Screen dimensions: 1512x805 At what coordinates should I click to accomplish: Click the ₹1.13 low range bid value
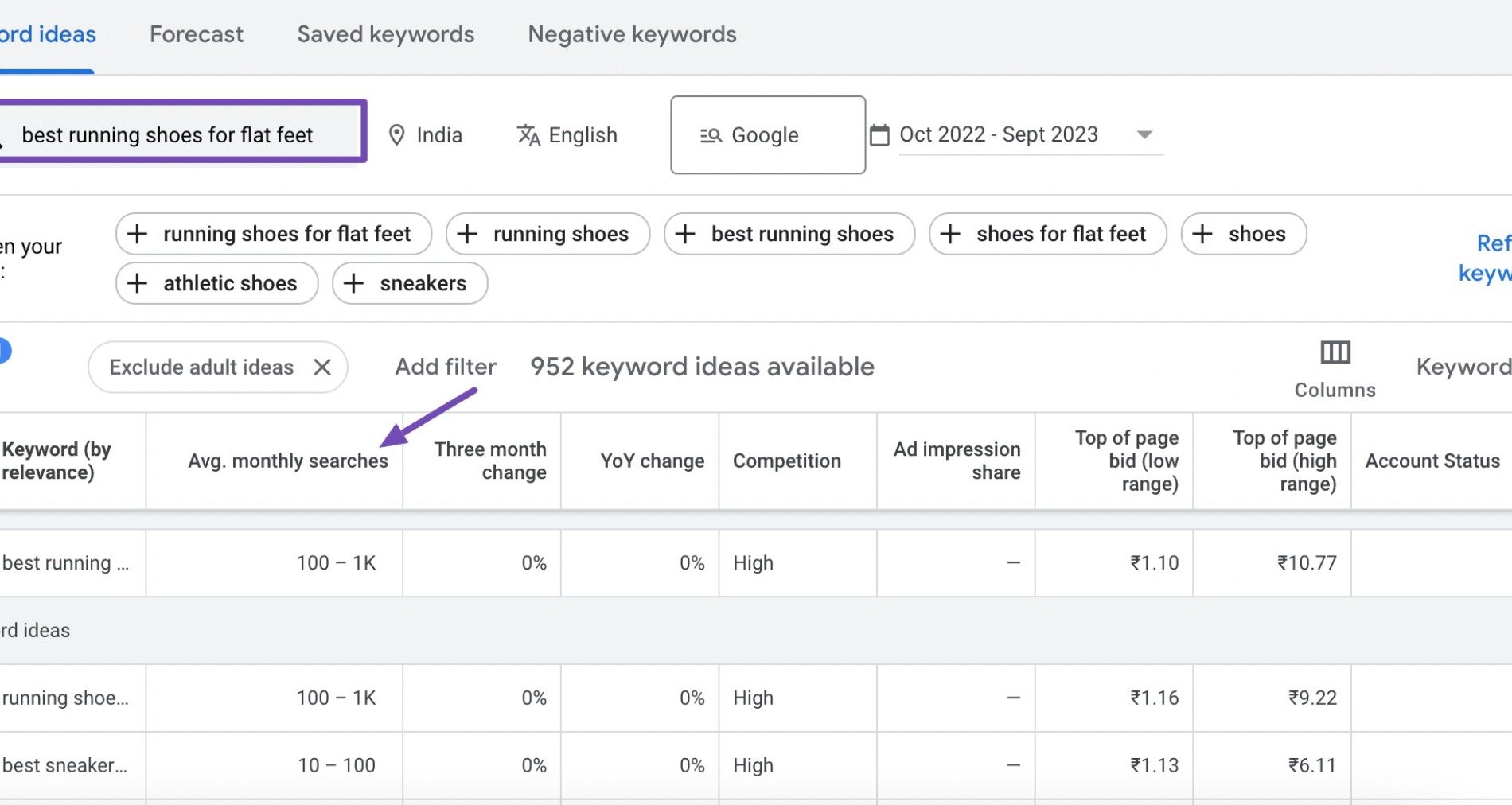click(1155, 765)
